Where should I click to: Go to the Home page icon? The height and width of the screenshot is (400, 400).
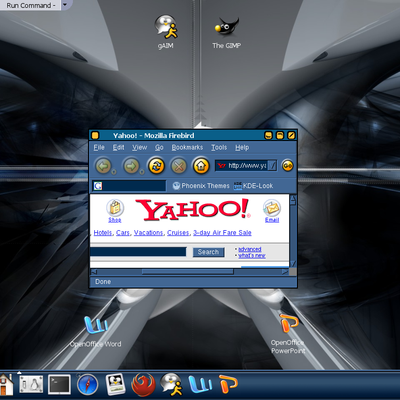click(201, 166)
